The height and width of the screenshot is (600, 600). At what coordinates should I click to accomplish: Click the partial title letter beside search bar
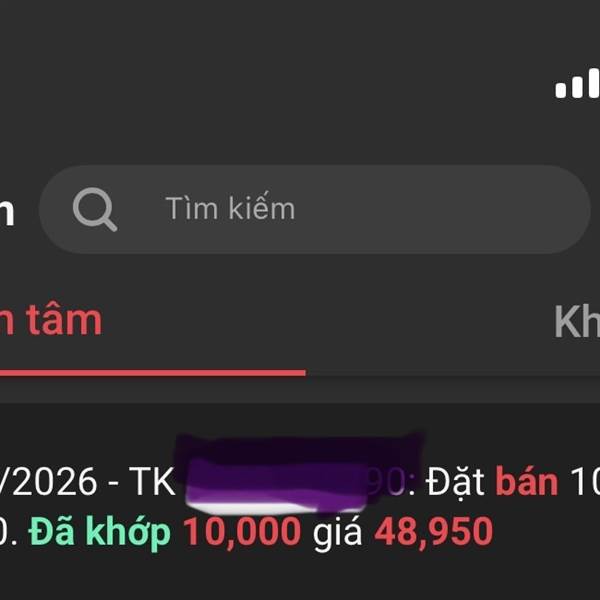(x=7, y=214)
